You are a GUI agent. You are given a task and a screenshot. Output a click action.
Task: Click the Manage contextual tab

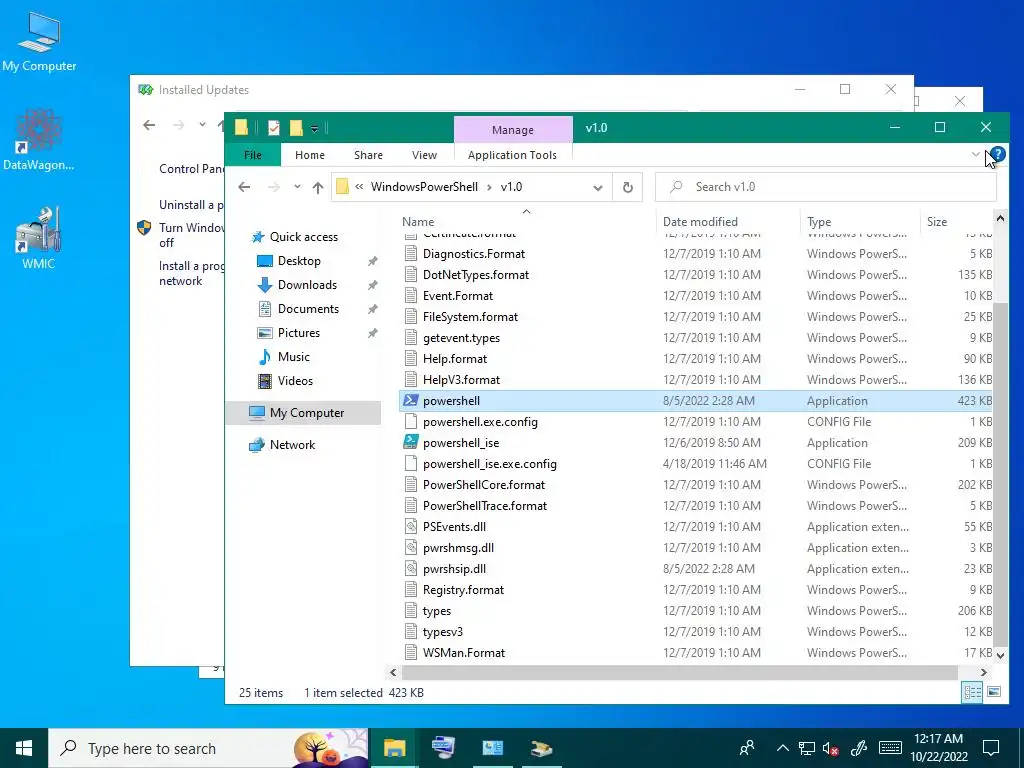pyautogui.click(x=513, y=130)
